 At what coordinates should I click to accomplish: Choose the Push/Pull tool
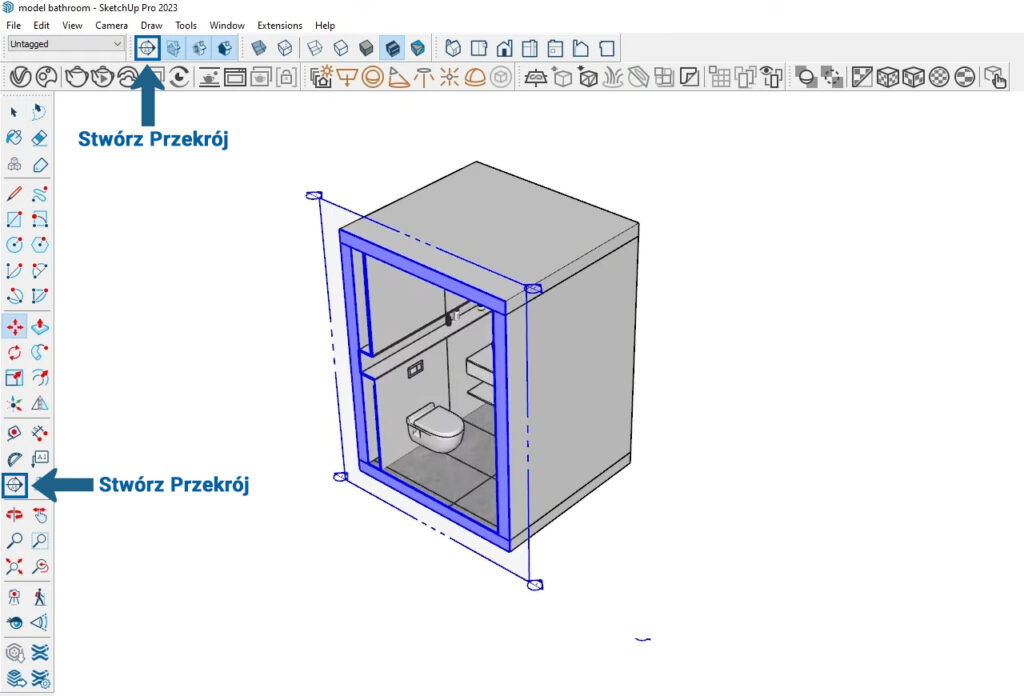click(40, 326)
